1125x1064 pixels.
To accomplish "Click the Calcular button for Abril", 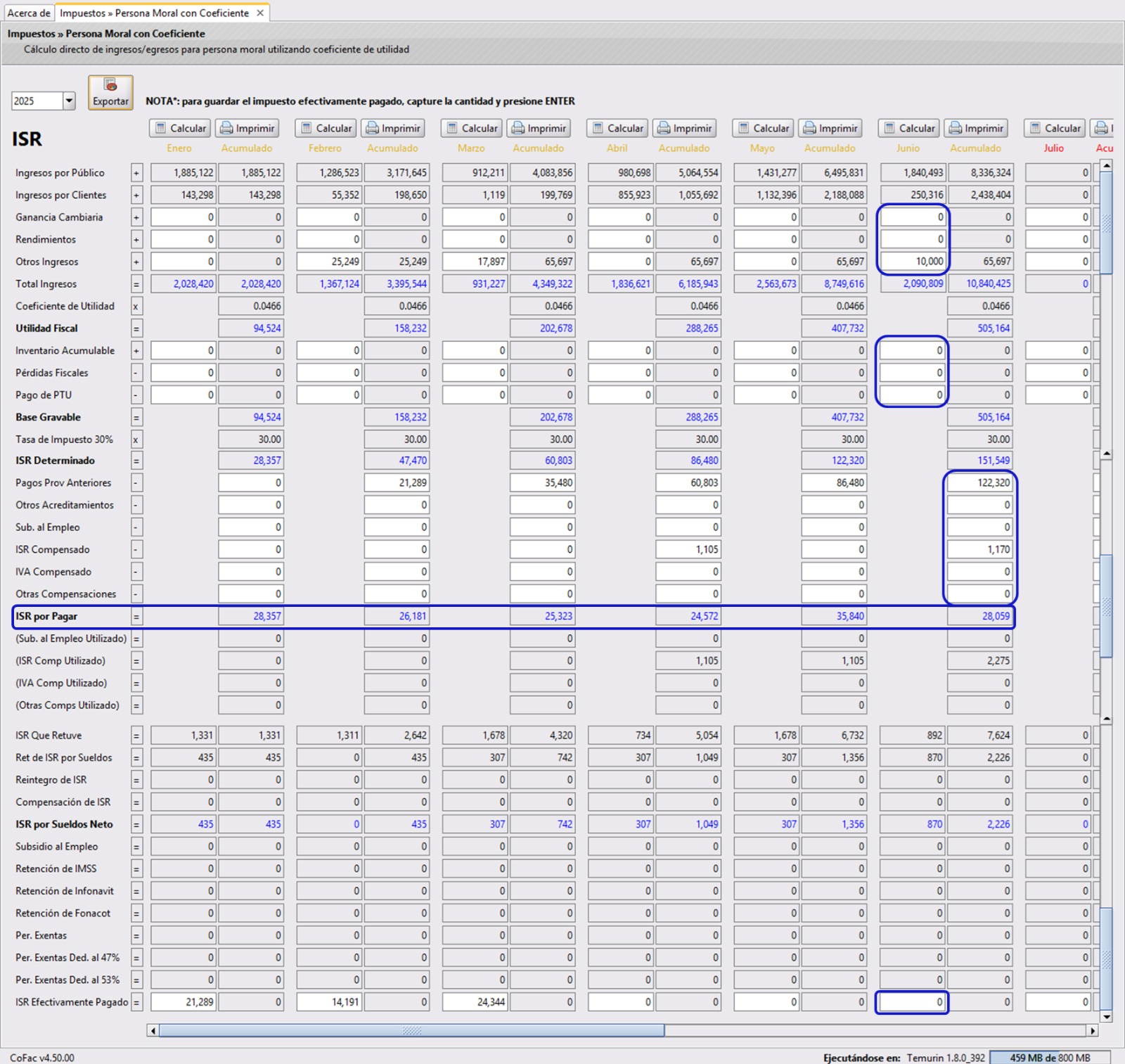I will [617, 128].
